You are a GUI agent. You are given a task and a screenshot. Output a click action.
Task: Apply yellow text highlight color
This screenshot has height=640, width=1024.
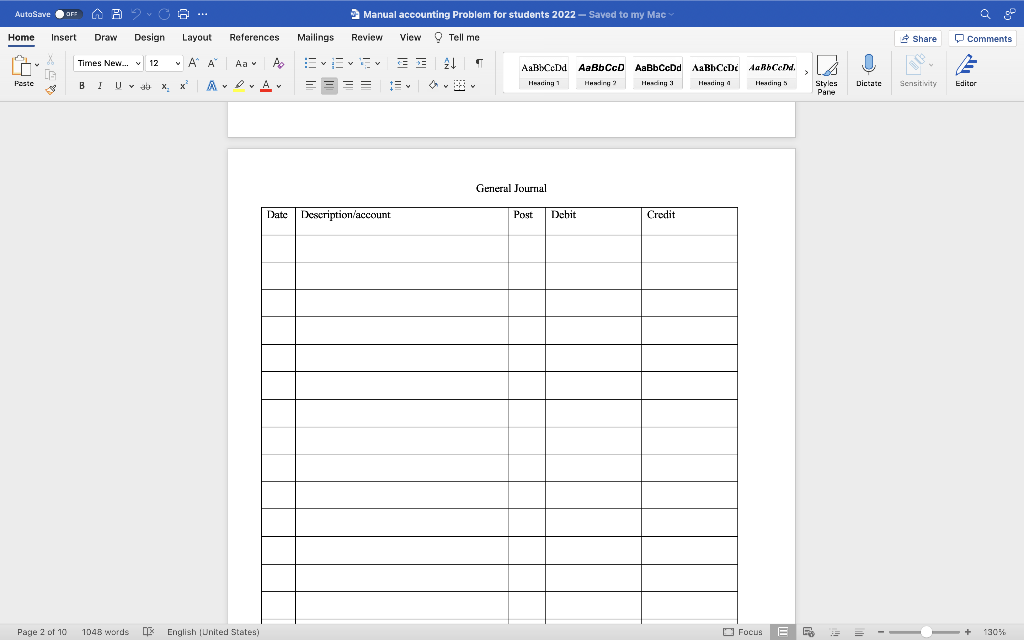pyautogui.click(x=240, y=86)
